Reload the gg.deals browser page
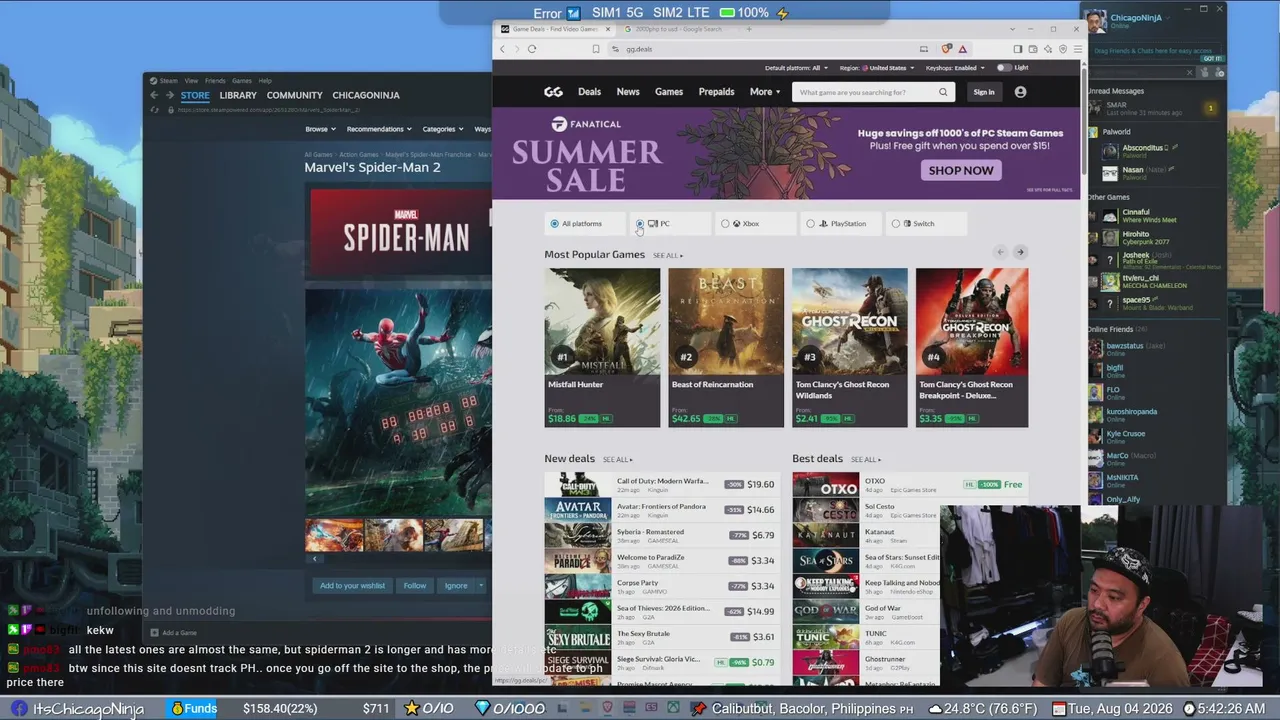Screen dimensions: 1280x720 [x=532, y=49]
